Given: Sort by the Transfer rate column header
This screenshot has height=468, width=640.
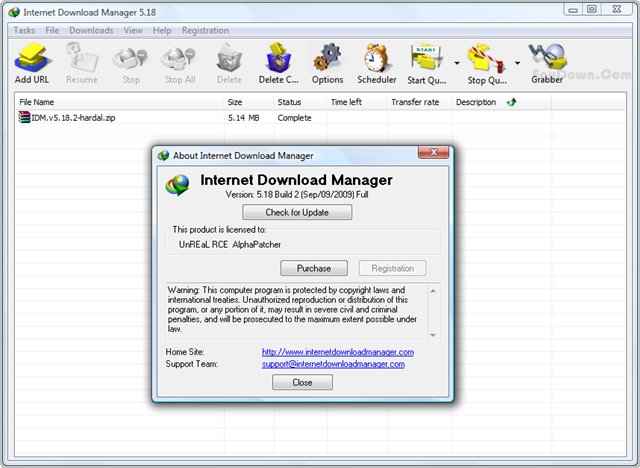Looking at the screenshot, I should pos(420,102).
